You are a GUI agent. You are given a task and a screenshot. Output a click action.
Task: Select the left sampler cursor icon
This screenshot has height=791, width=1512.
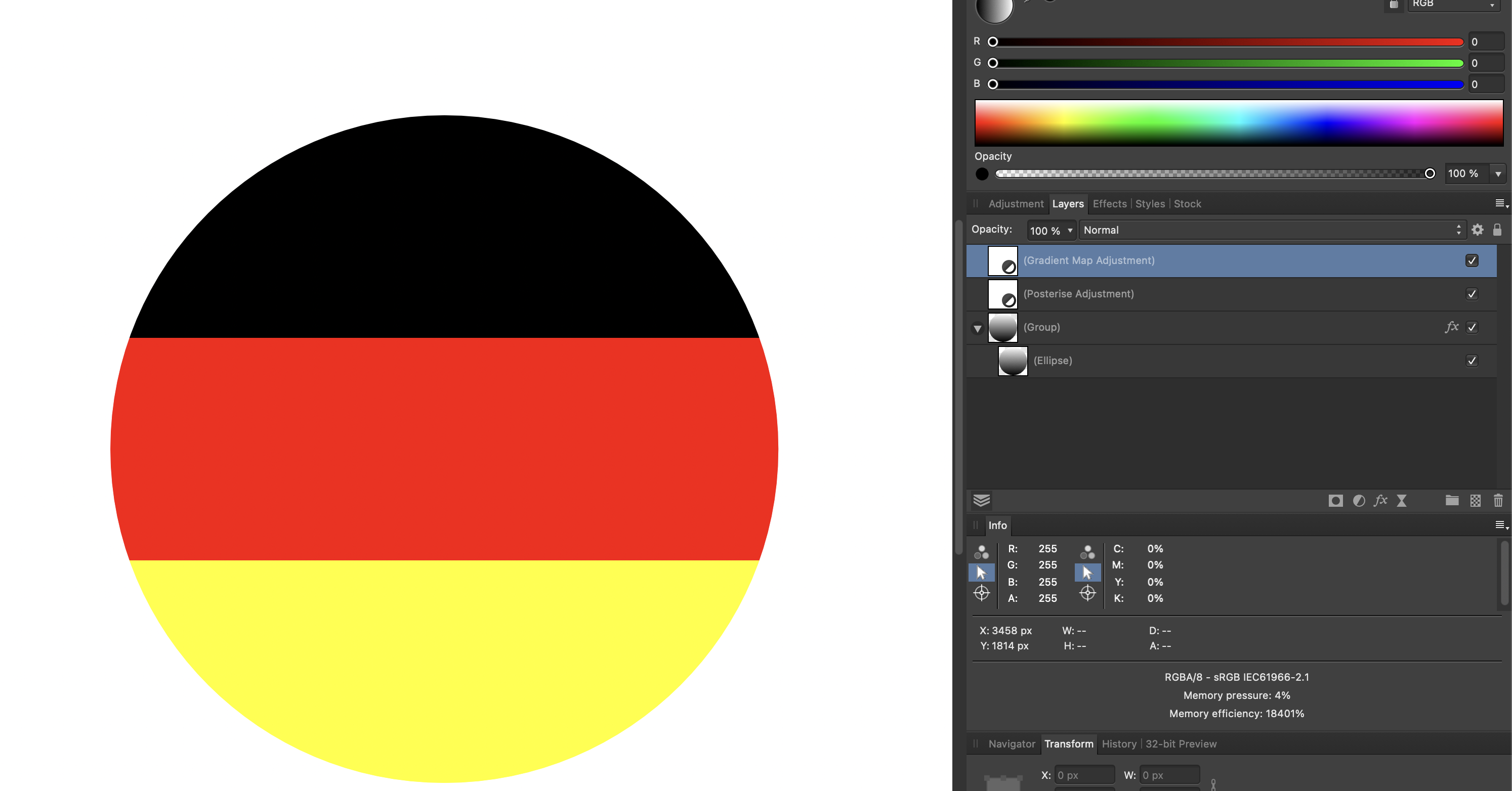981,572
